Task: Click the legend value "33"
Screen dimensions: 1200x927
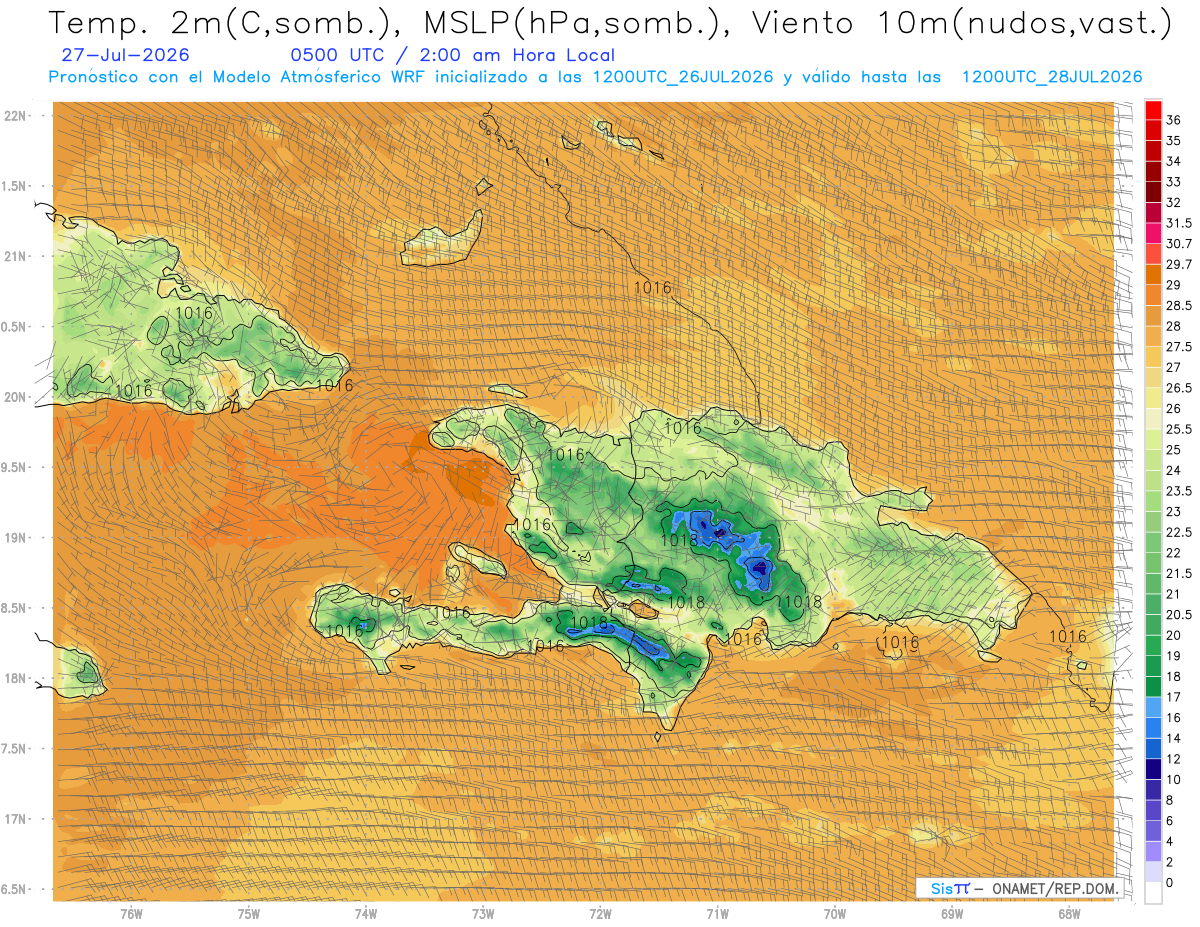Action: pos(1173,182)
